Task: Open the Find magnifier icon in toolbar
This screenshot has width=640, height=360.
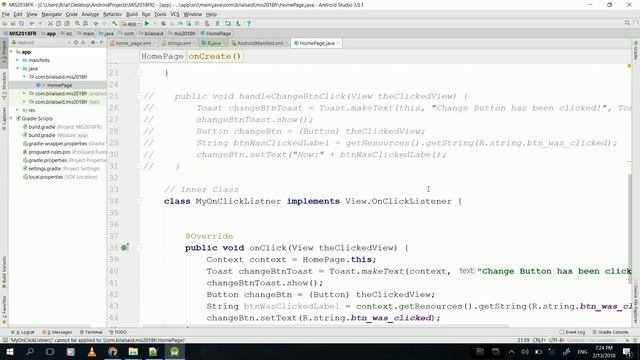Action: pyautogui.click(x=77, y=24)
